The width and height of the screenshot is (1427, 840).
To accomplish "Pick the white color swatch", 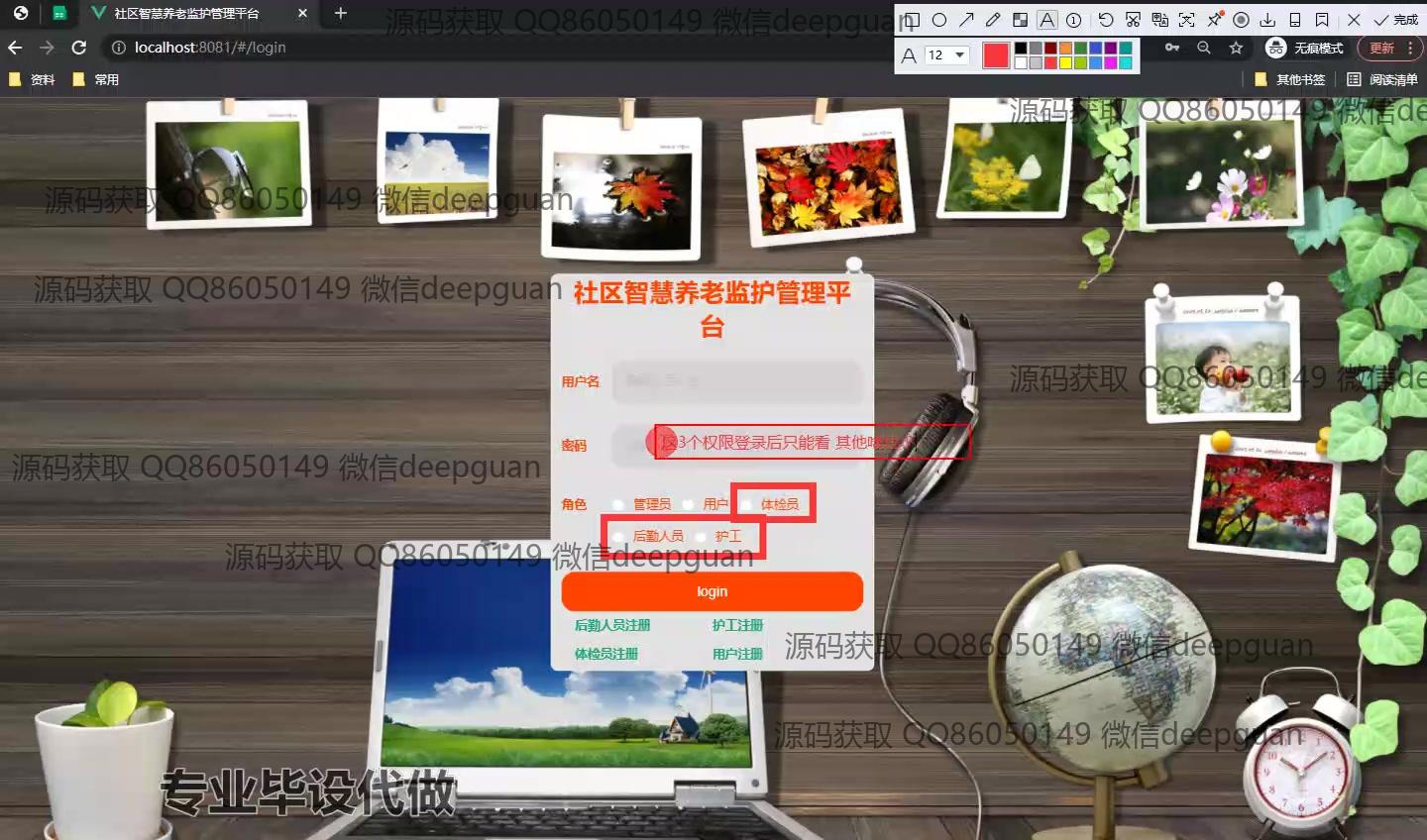I will 1021,62.
